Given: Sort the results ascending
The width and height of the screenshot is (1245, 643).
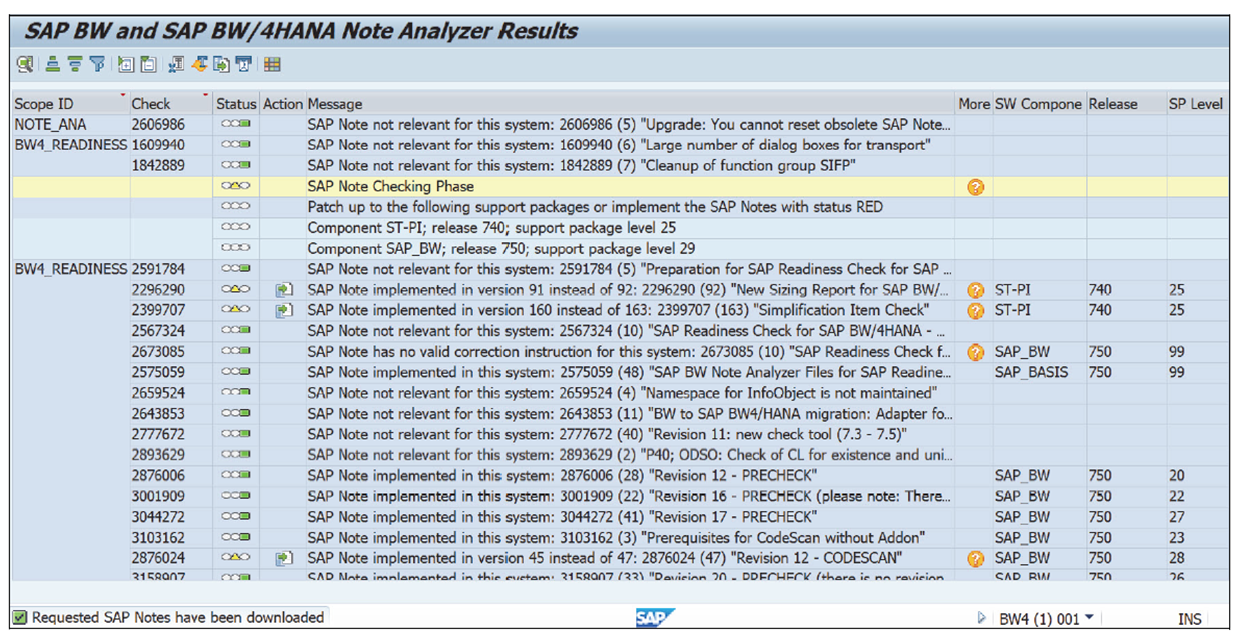Looking at the screenshot, I should click(x=52, y=63).
